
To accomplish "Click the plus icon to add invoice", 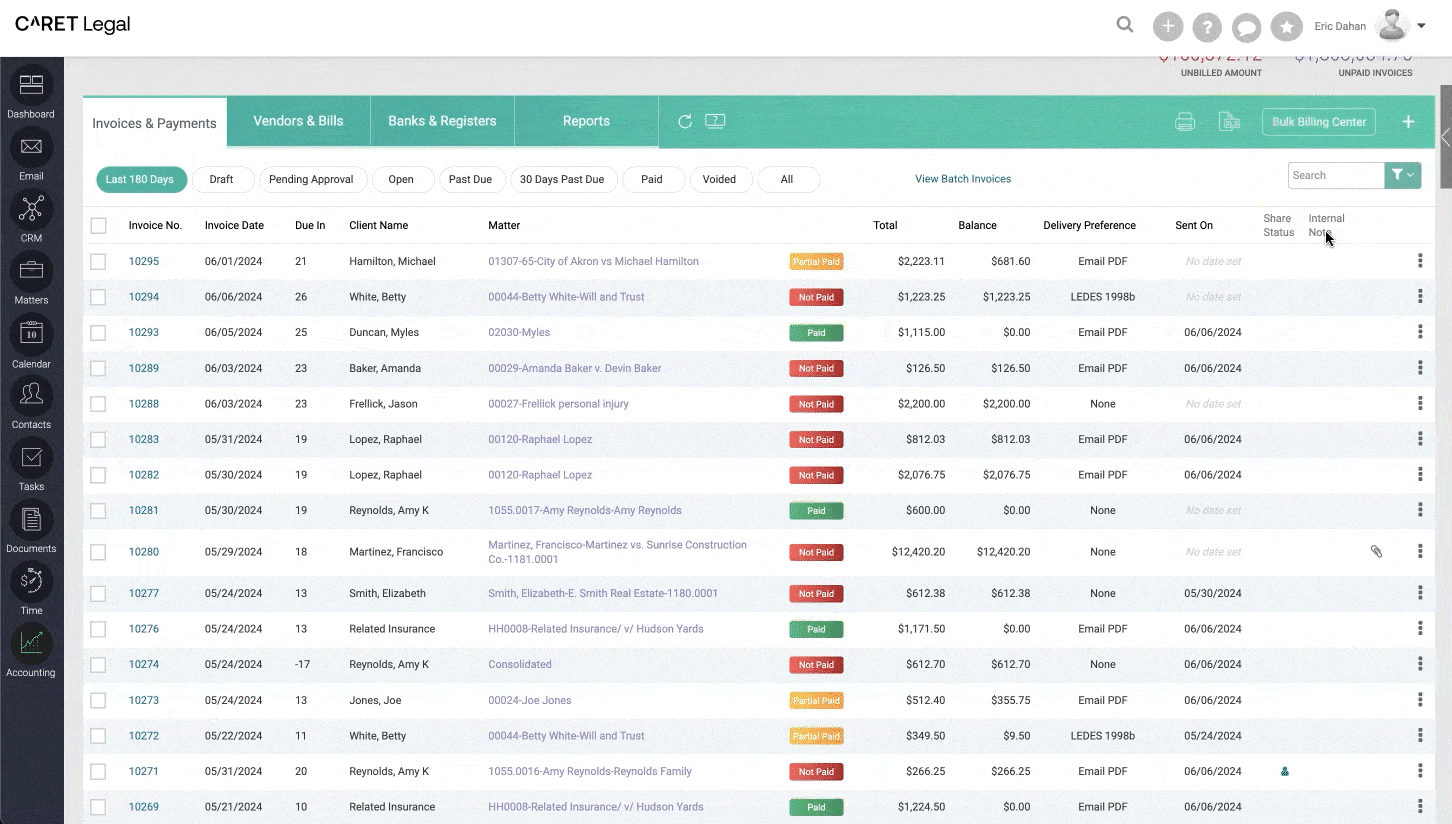I will (x=1408, y=122).
